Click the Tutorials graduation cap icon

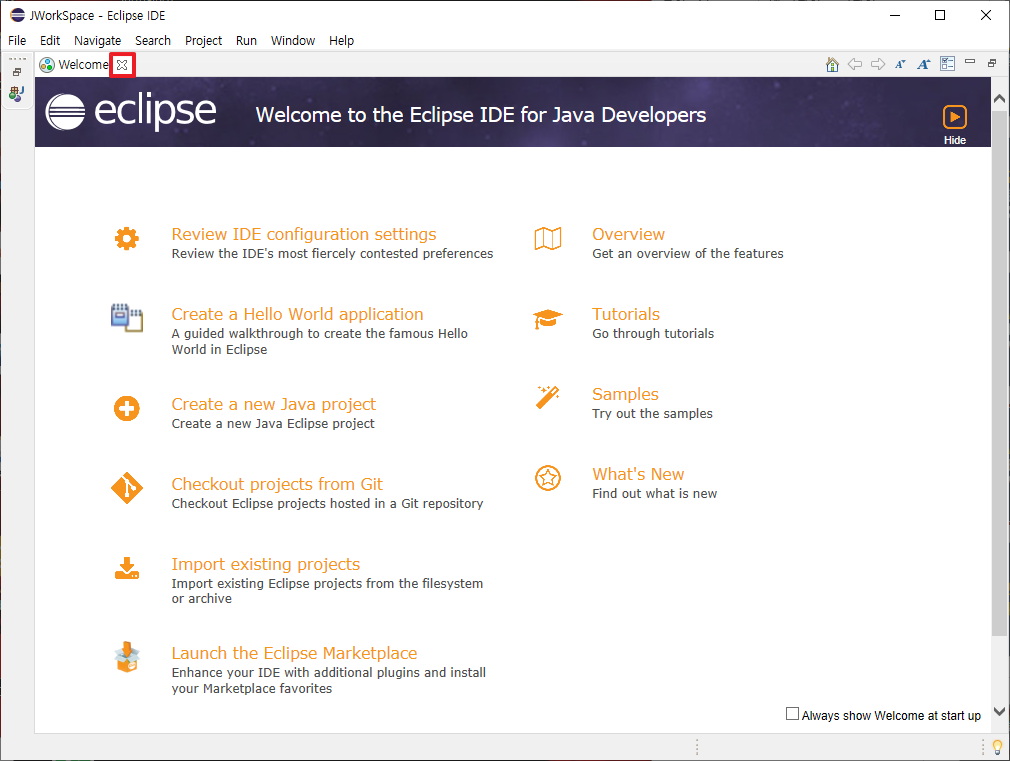click(x=548, y=319)
